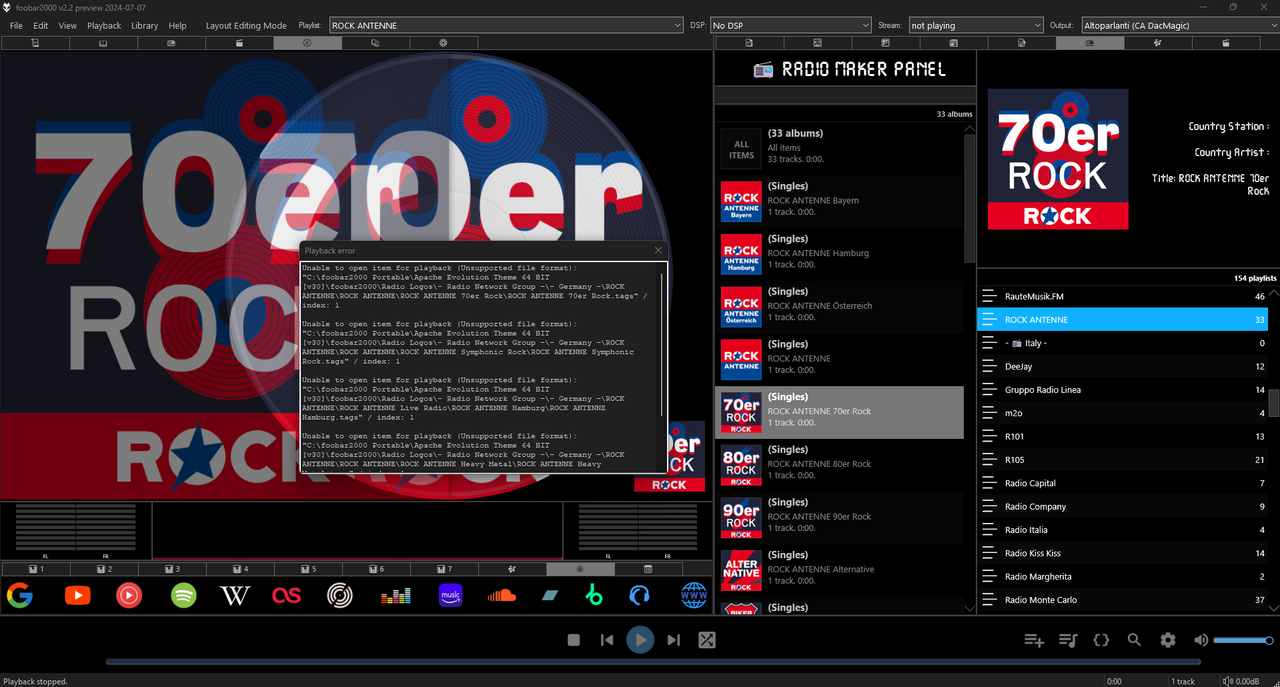Viewport: 1280px width, 687px height.
Task: Mute audio via the speaker icon
Action: (1201, 640)
